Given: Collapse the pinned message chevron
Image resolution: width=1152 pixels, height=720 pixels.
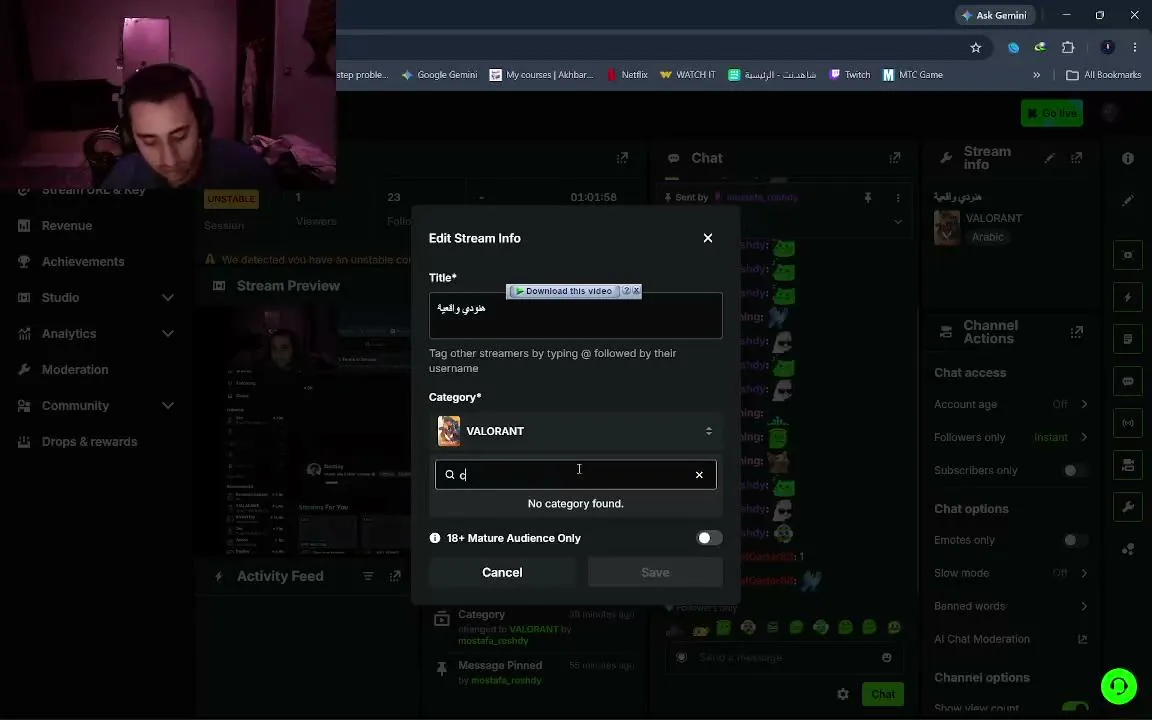Looking at the screenshot, I should click(898, 222).
